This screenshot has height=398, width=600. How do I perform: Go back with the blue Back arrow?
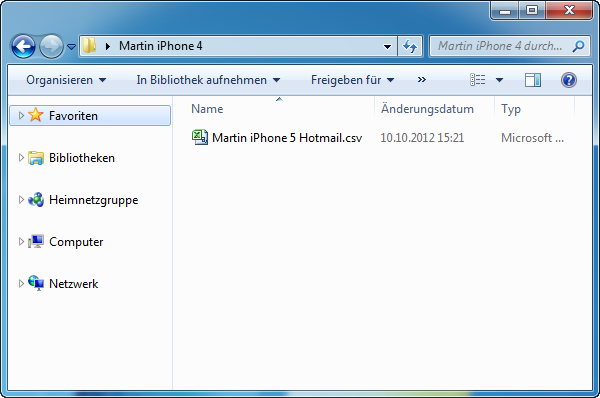pos(23,47)
